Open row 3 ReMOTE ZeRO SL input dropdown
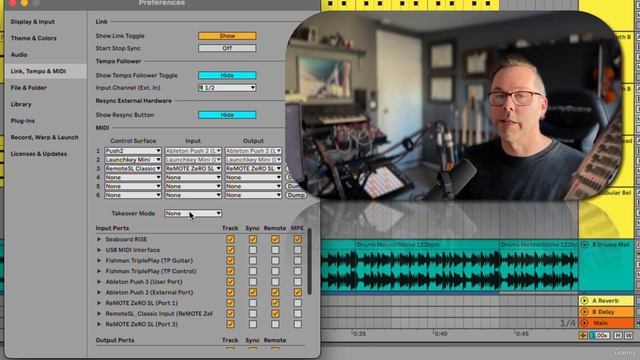The height and width of the screenshot is (360, 640). (x=193, y=169)
